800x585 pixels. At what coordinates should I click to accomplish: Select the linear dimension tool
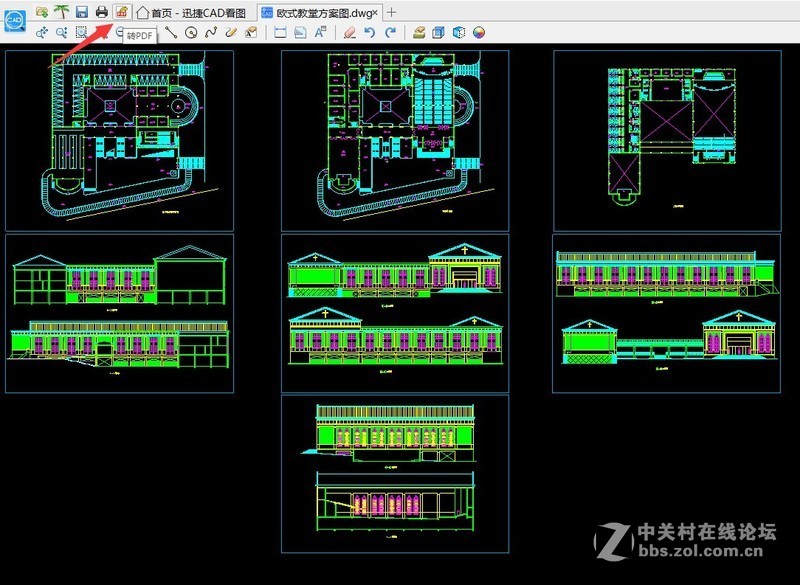tap(280, 33)
